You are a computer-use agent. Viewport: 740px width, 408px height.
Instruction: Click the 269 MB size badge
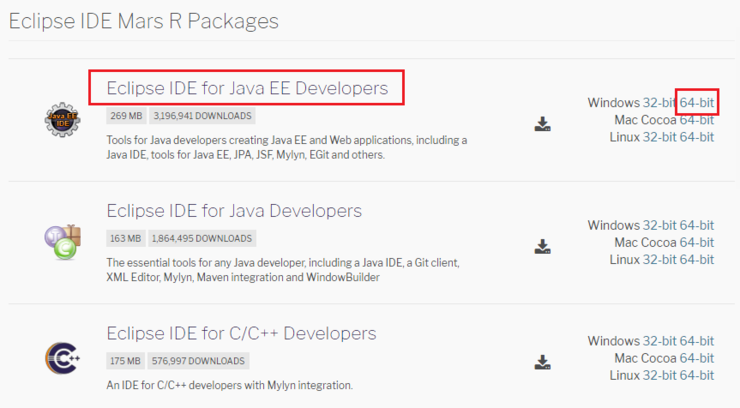point(126,116)
